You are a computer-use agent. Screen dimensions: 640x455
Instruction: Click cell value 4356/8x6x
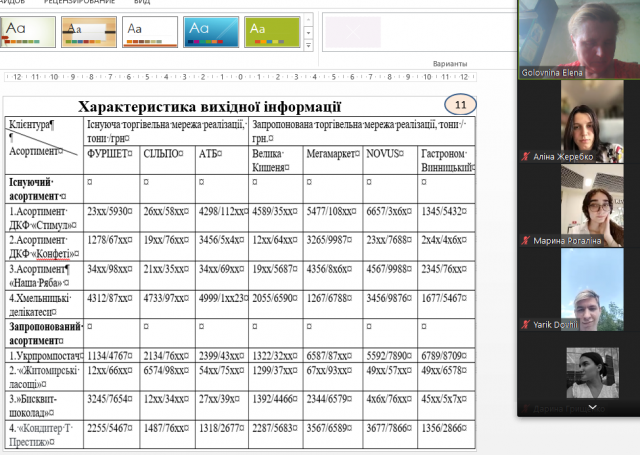coord(329,269)
